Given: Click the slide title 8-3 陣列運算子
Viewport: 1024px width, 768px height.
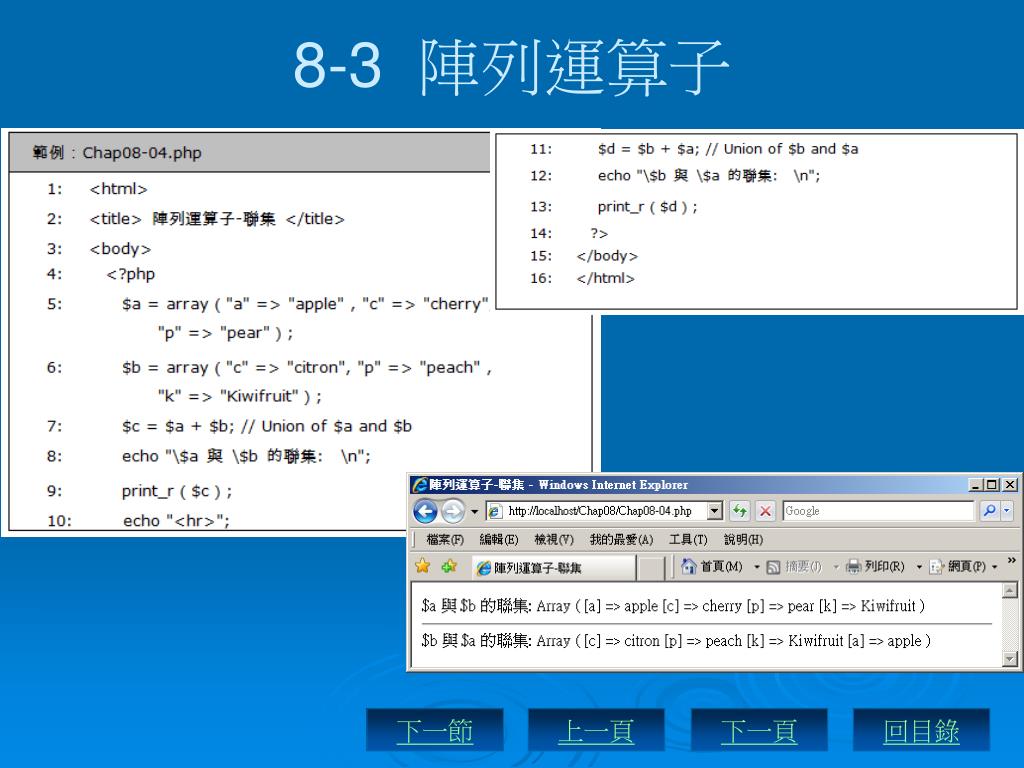Looking at the screenshot, I should 511,67.
